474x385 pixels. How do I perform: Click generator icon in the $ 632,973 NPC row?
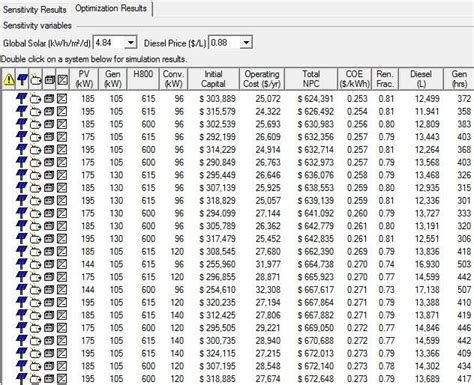35,162
